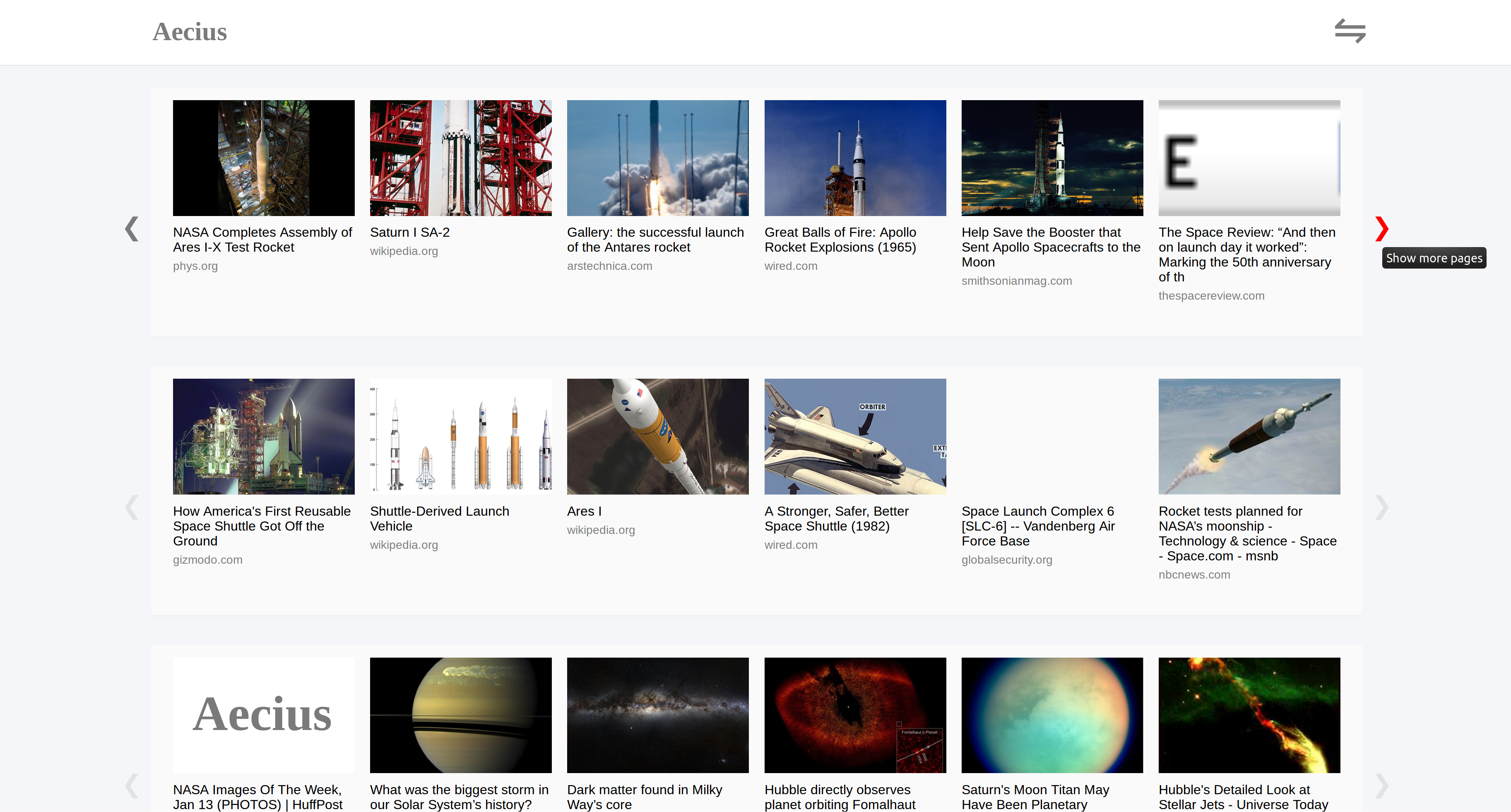Click the Aecius placeholder thumbnail in bottom row
The width and height of the screenshot is (1511, 812).
(x=263, y=715)
